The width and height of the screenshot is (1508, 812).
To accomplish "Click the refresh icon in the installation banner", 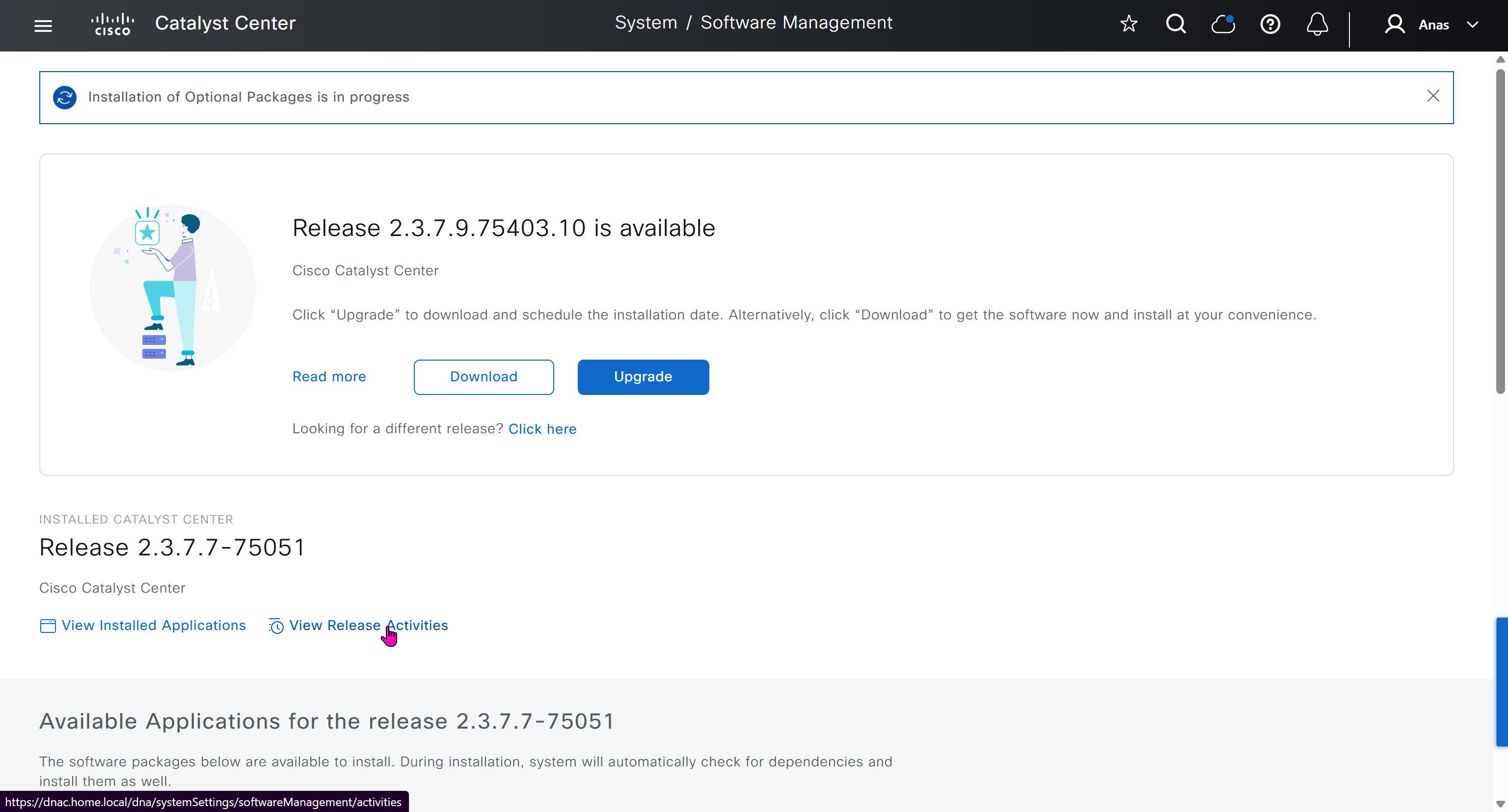I will click(x=64, y=97).
